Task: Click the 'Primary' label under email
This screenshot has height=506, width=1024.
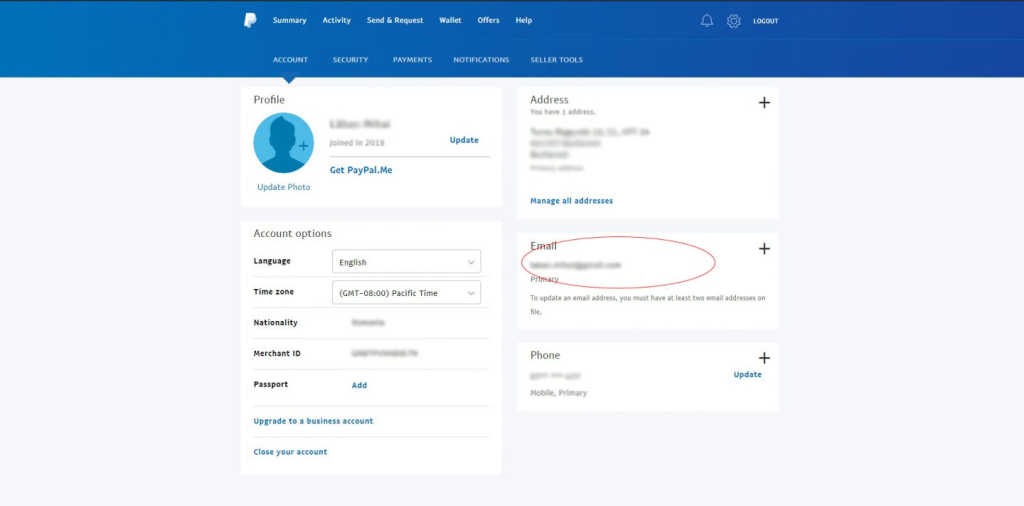Action: pyautogui.click(x=545, y=279)
